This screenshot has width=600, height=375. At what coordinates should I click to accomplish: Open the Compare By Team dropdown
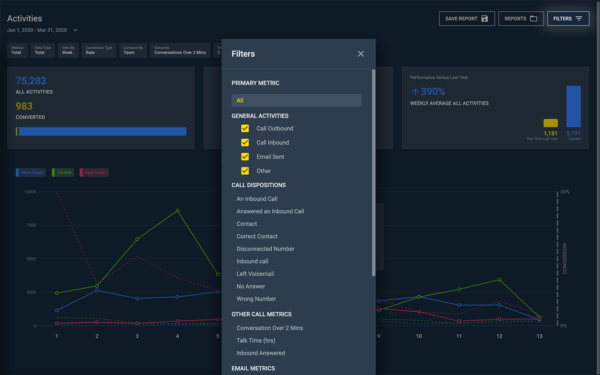coord(133,50)
